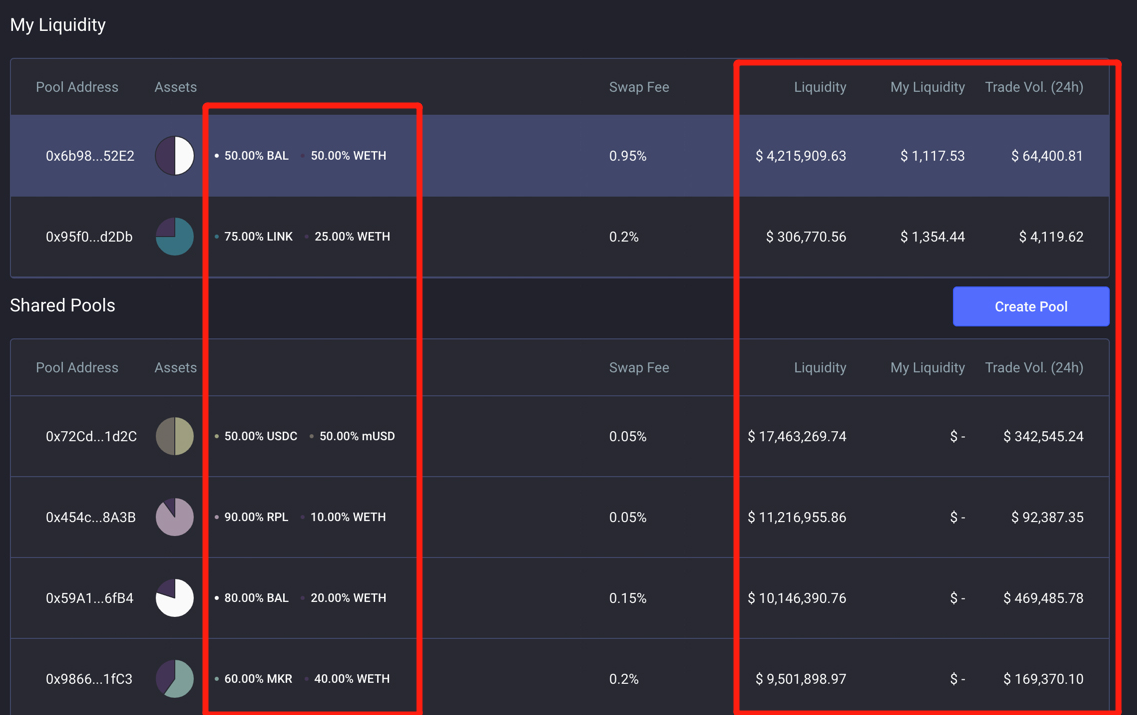This screenshot has width=1137, height=715.
Task: Click the RPL/WETH pool pie chart icon
Action: 174,517
